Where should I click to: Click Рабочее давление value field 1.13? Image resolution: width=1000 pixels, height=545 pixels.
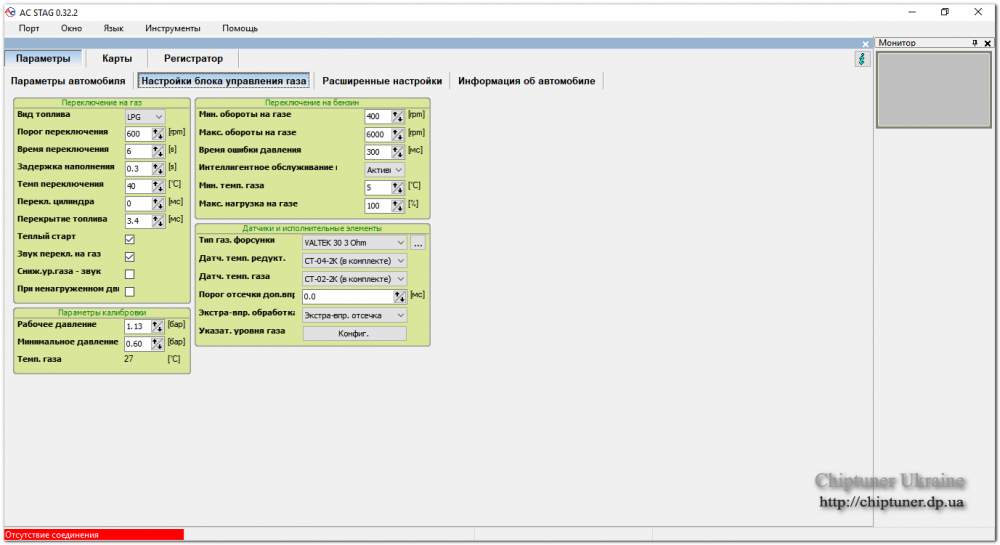[x=137, y=326]
